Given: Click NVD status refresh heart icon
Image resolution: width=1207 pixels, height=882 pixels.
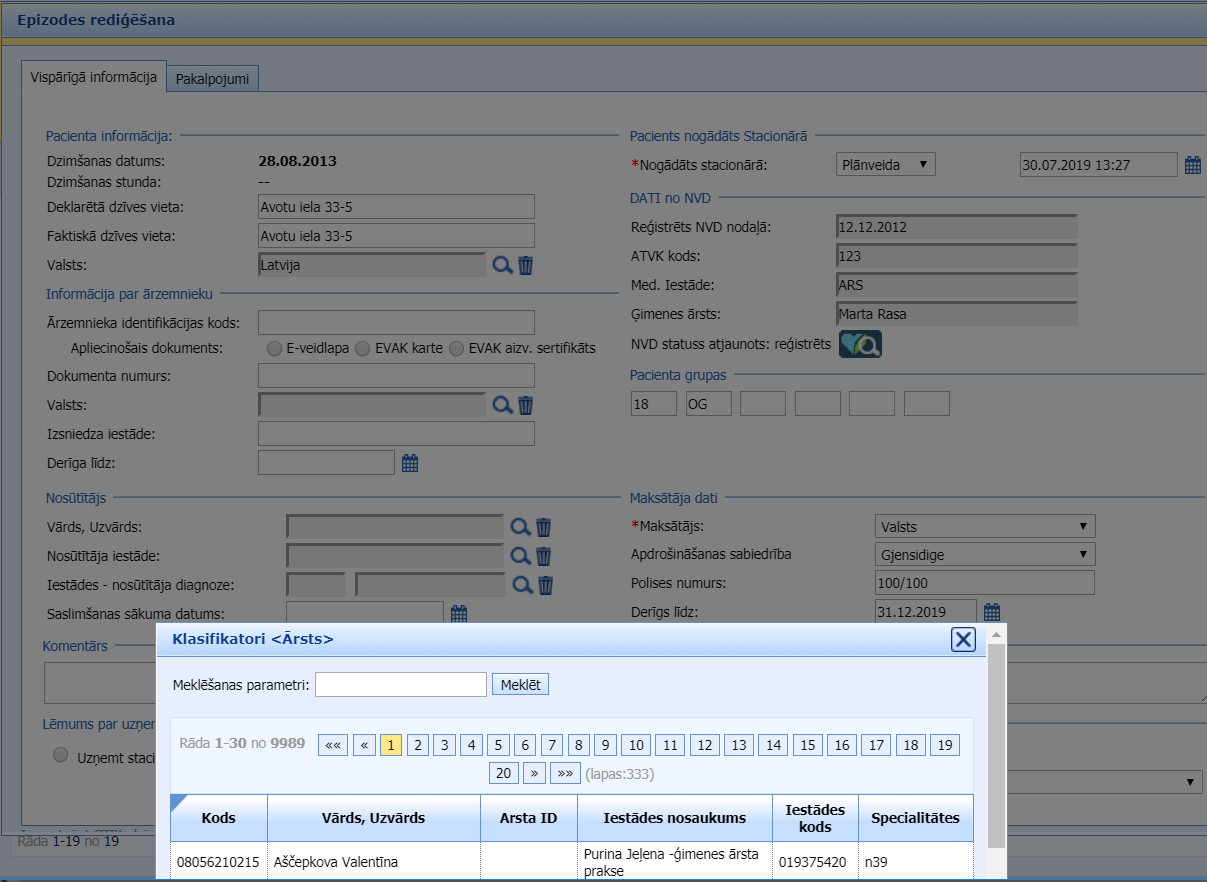Looking at the screenshot, I should coord(860,345).
